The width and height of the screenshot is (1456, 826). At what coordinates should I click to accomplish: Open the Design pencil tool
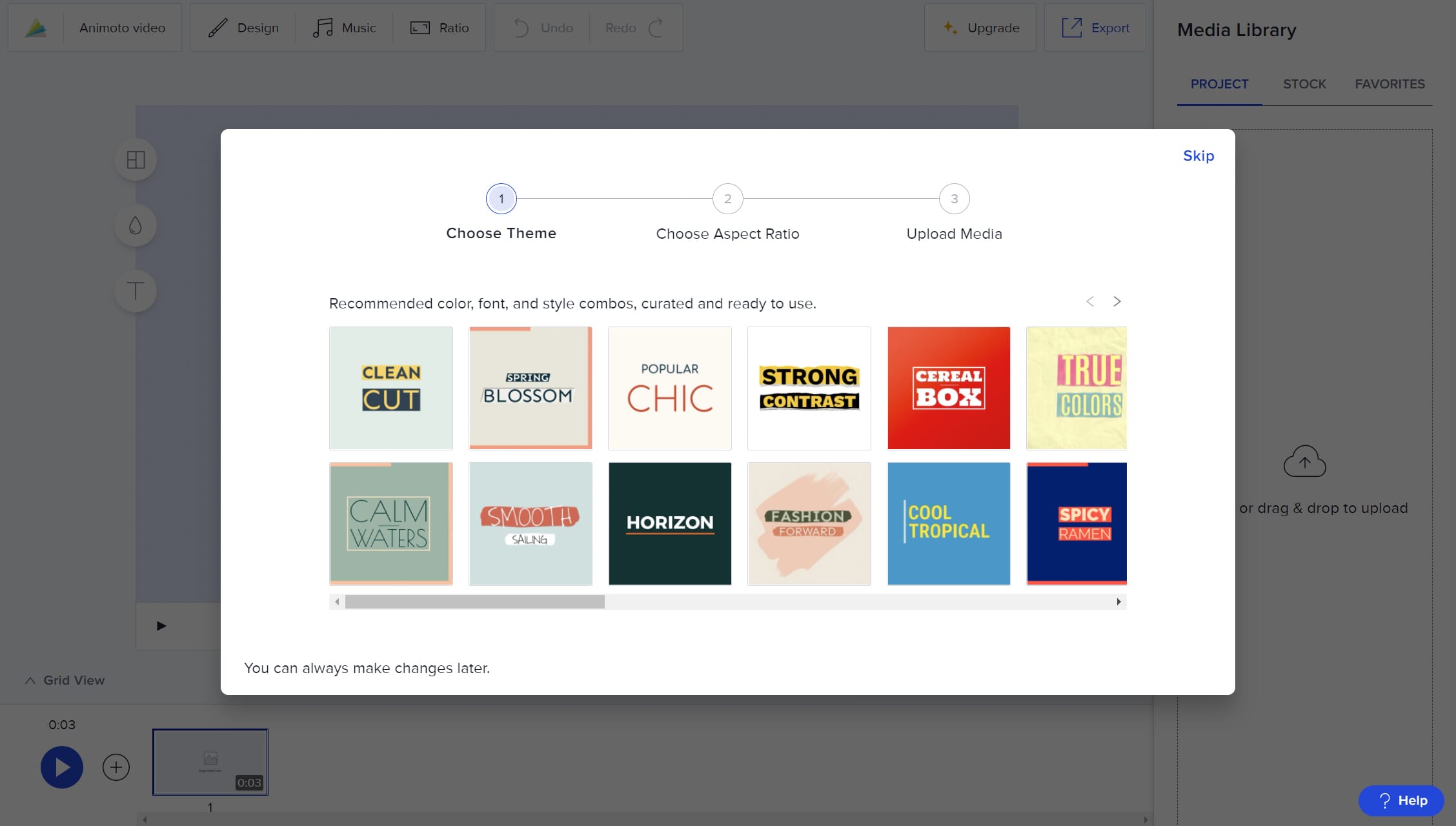[243, 28]
